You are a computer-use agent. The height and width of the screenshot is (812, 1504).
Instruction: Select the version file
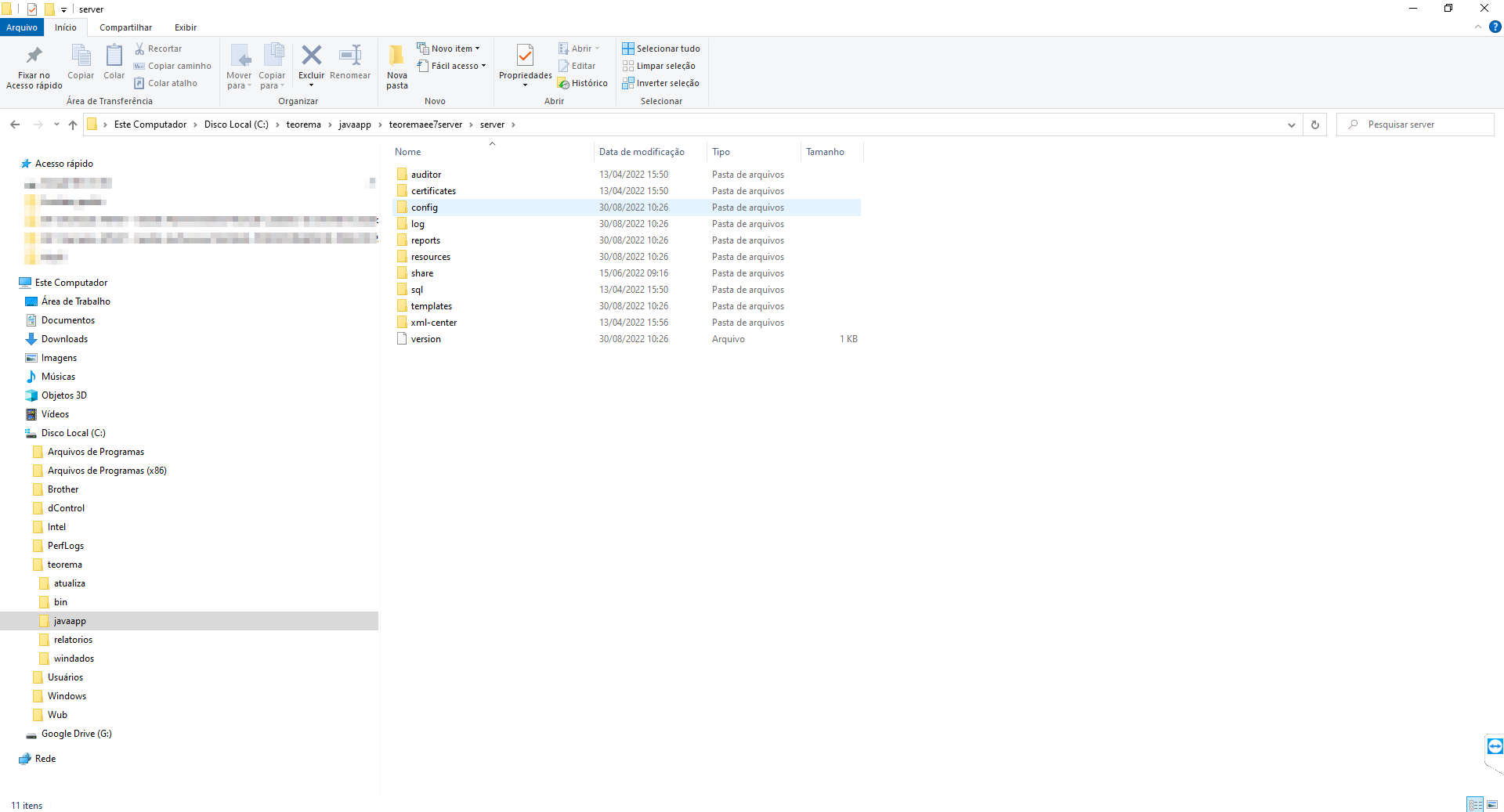627,339
